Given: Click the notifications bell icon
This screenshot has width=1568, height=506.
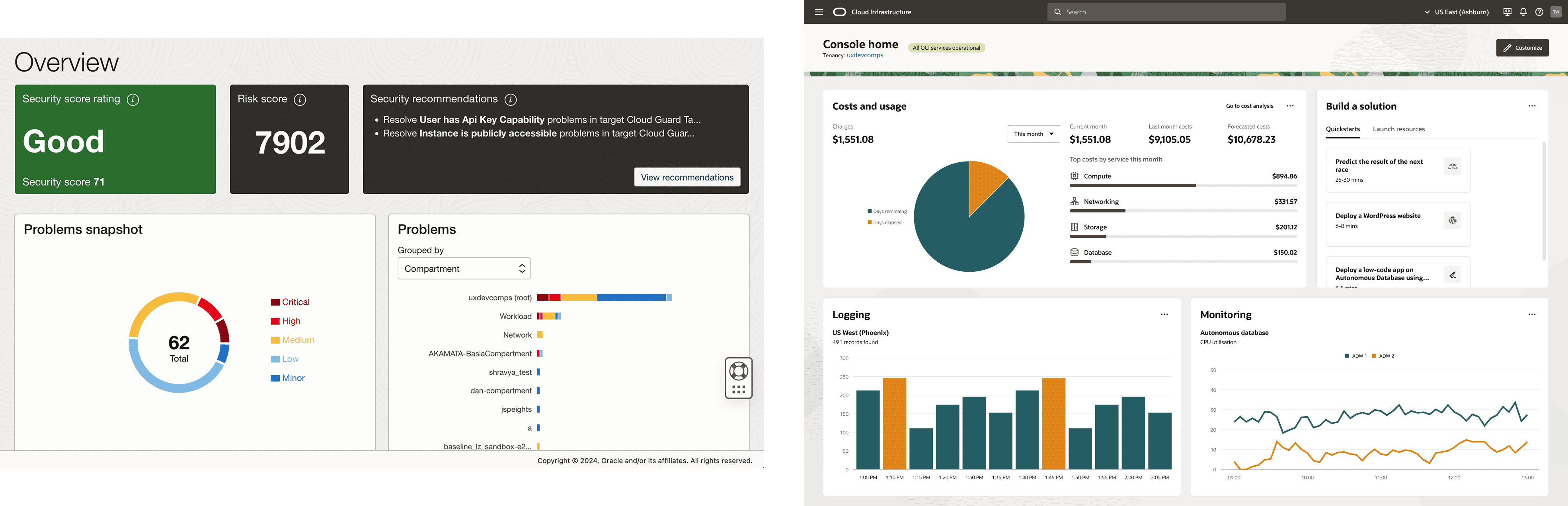Looking at the screenshot, I should [1523, 12].
